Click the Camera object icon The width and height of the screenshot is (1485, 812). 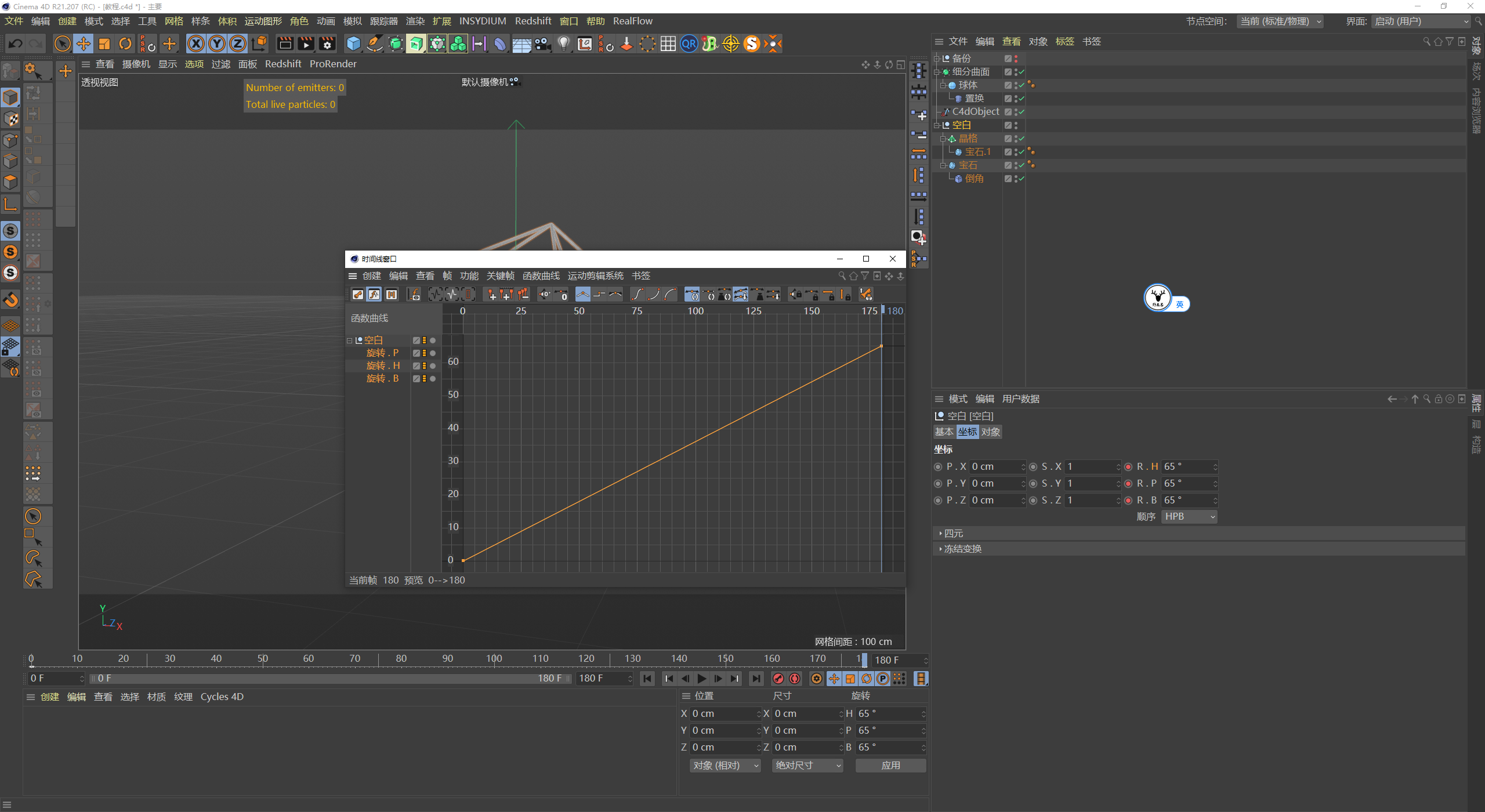click(x=542, y=43)
